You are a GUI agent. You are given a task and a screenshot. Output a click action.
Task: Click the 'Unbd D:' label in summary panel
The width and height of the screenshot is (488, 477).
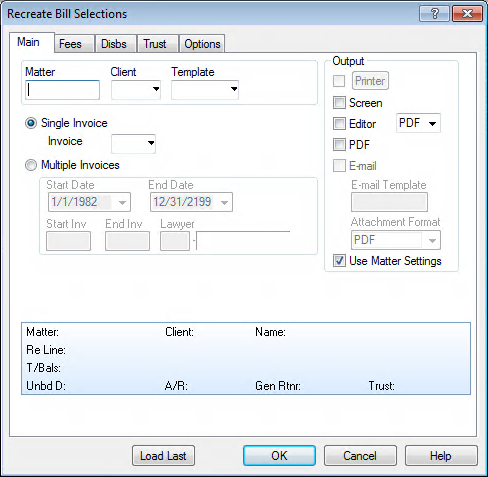point(46,386)
